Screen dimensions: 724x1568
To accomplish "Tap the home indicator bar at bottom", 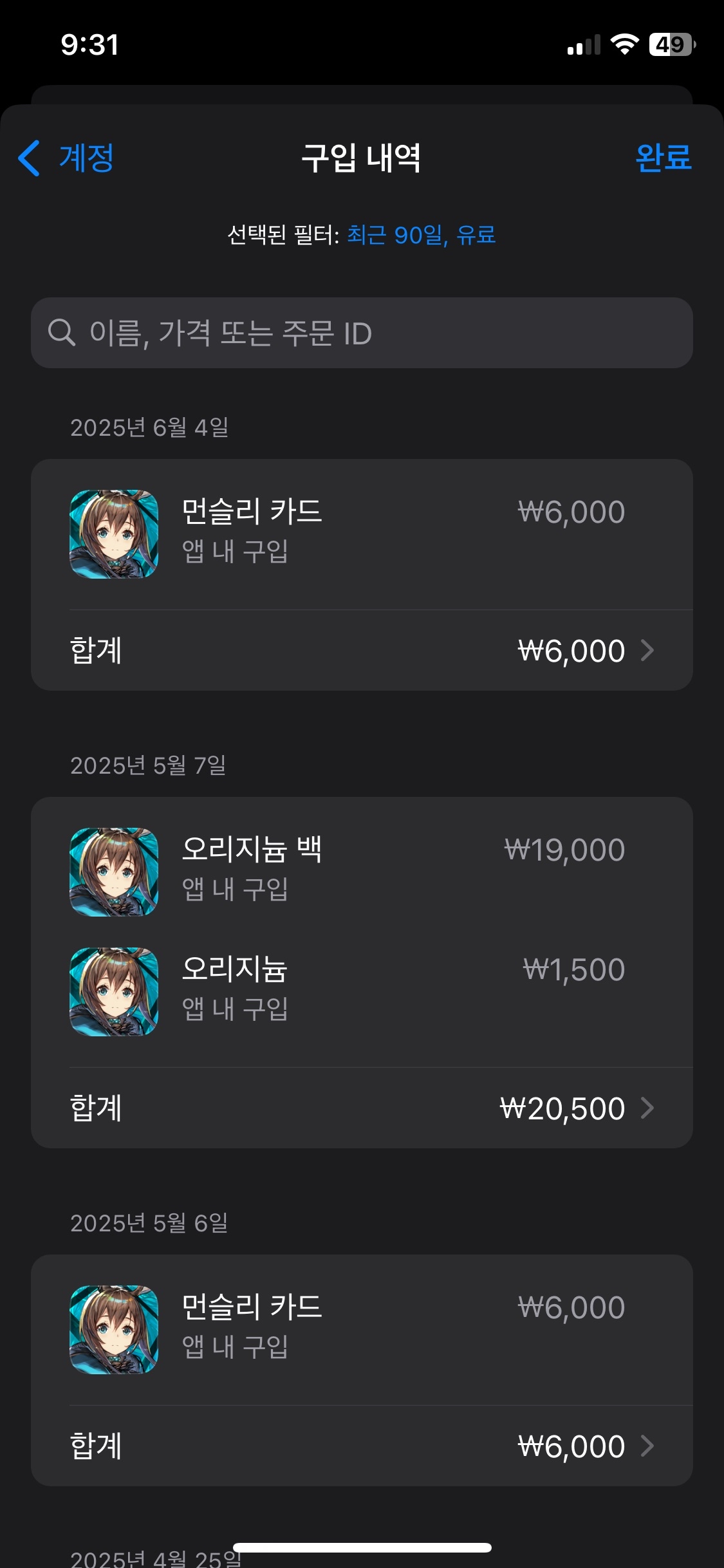I will tap(362, 1547).
